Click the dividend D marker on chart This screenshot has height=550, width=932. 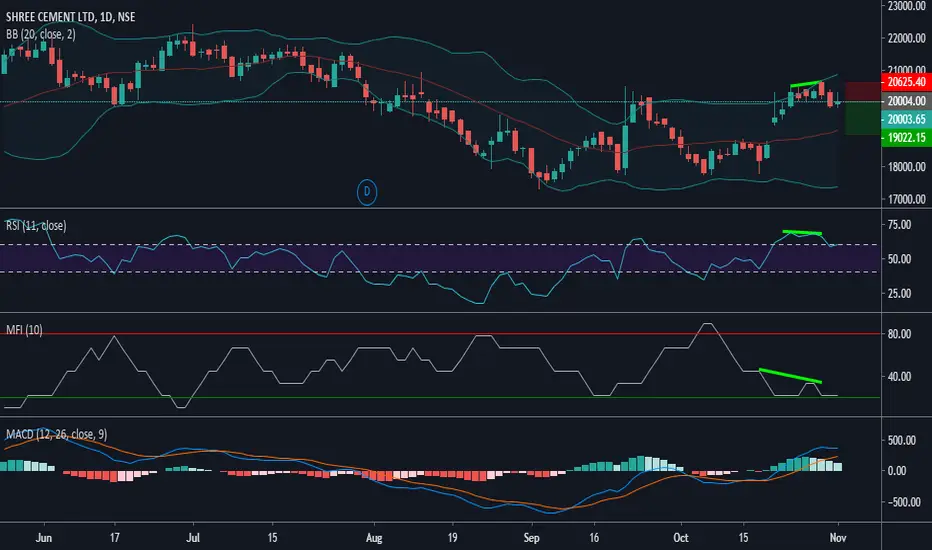coord(367,192)
